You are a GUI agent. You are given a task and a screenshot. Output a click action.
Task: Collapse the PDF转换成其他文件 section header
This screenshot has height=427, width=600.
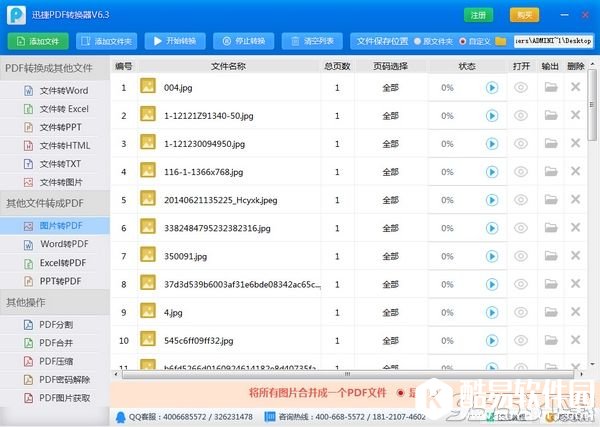pos(55,68)
